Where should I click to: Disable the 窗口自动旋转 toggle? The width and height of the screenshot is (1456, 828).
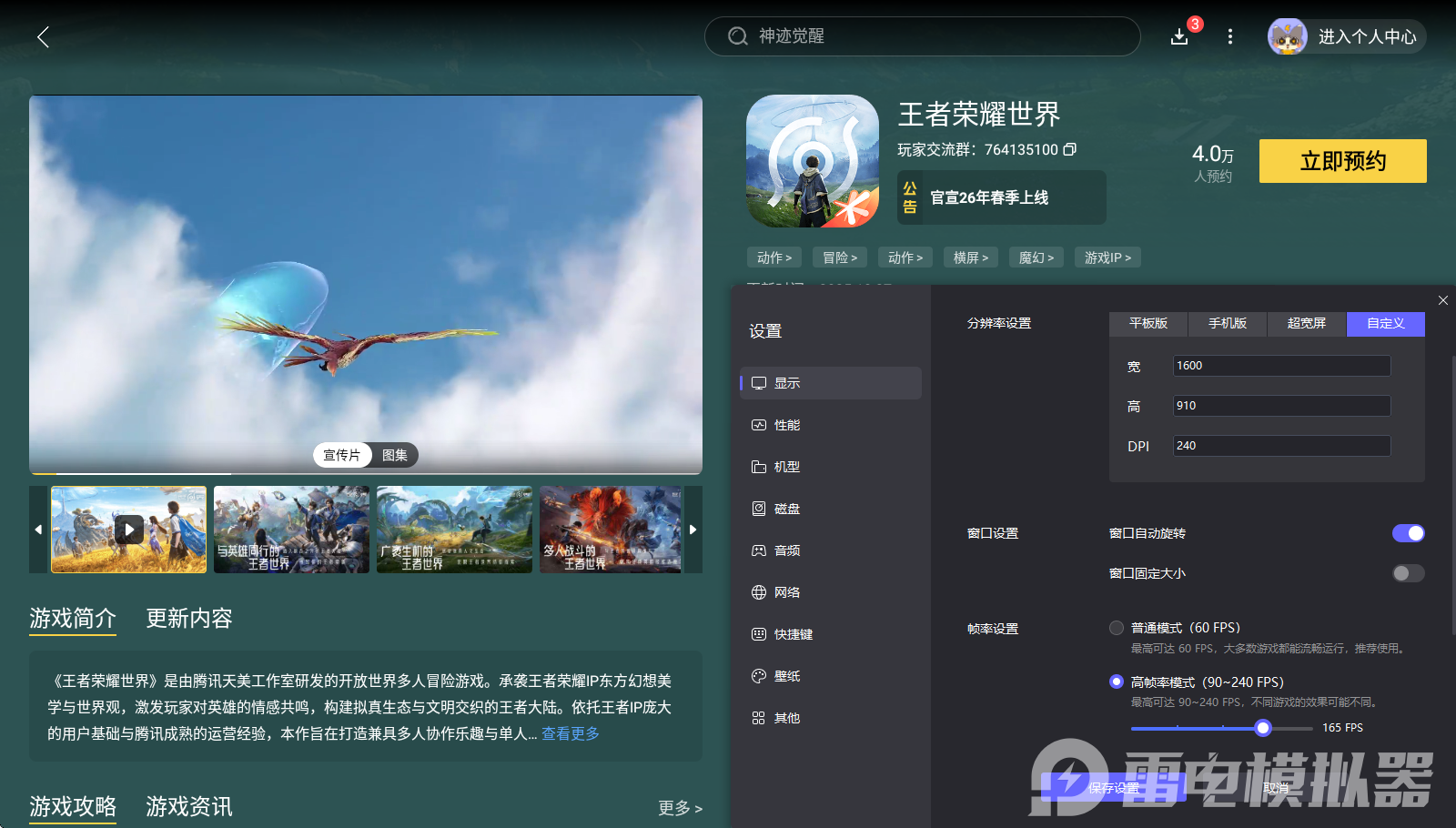point(1408,533)
